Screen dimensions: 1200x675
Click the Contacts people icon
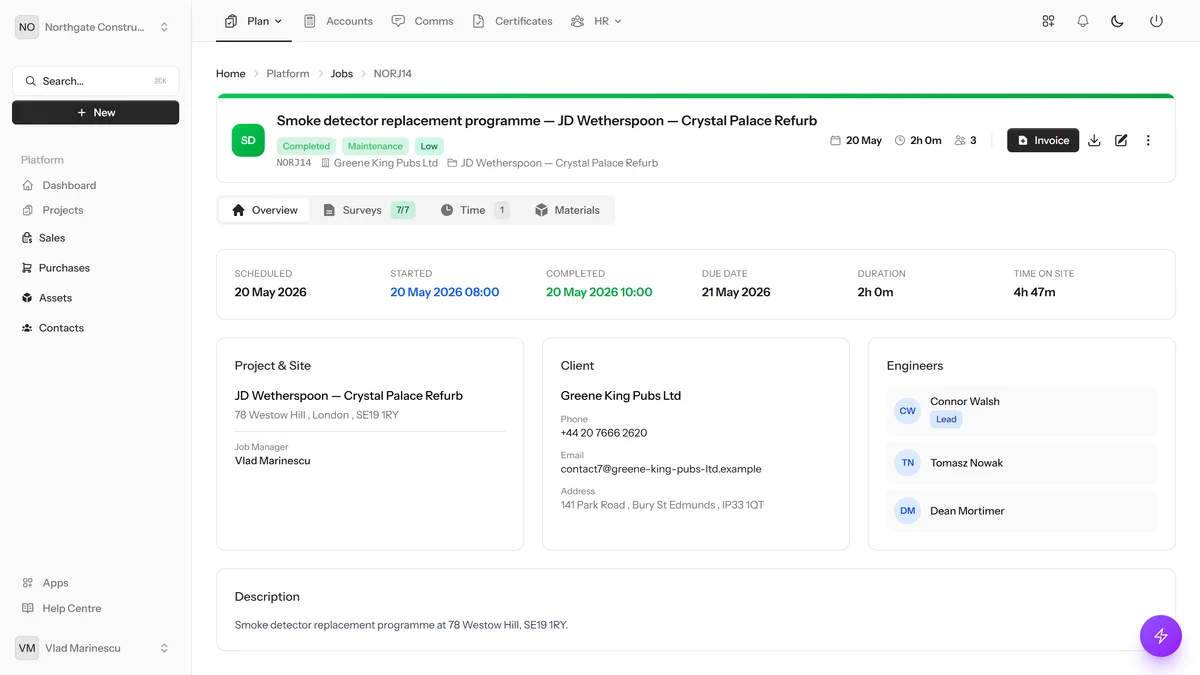click(x=27, y=328)
